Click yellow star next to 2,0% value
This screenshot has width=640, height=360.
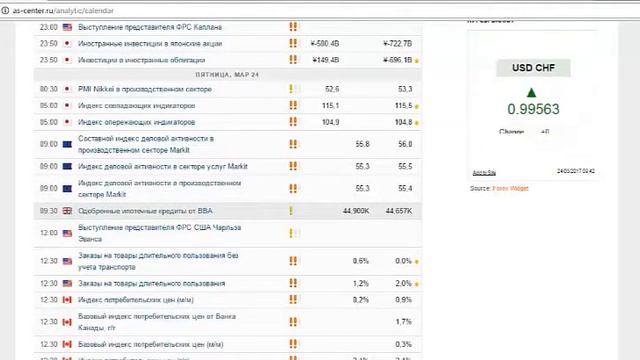tap(417, 284)
